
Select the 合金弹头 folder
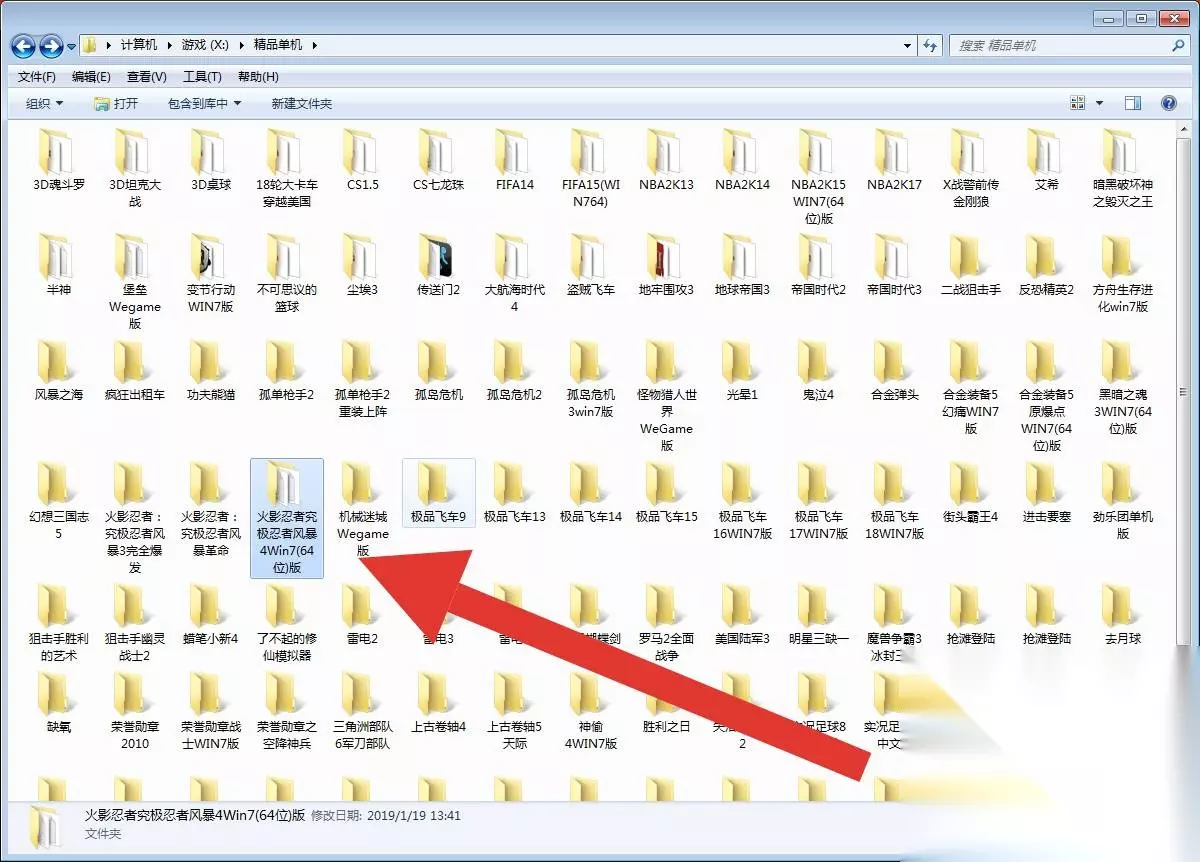(895, 370)
